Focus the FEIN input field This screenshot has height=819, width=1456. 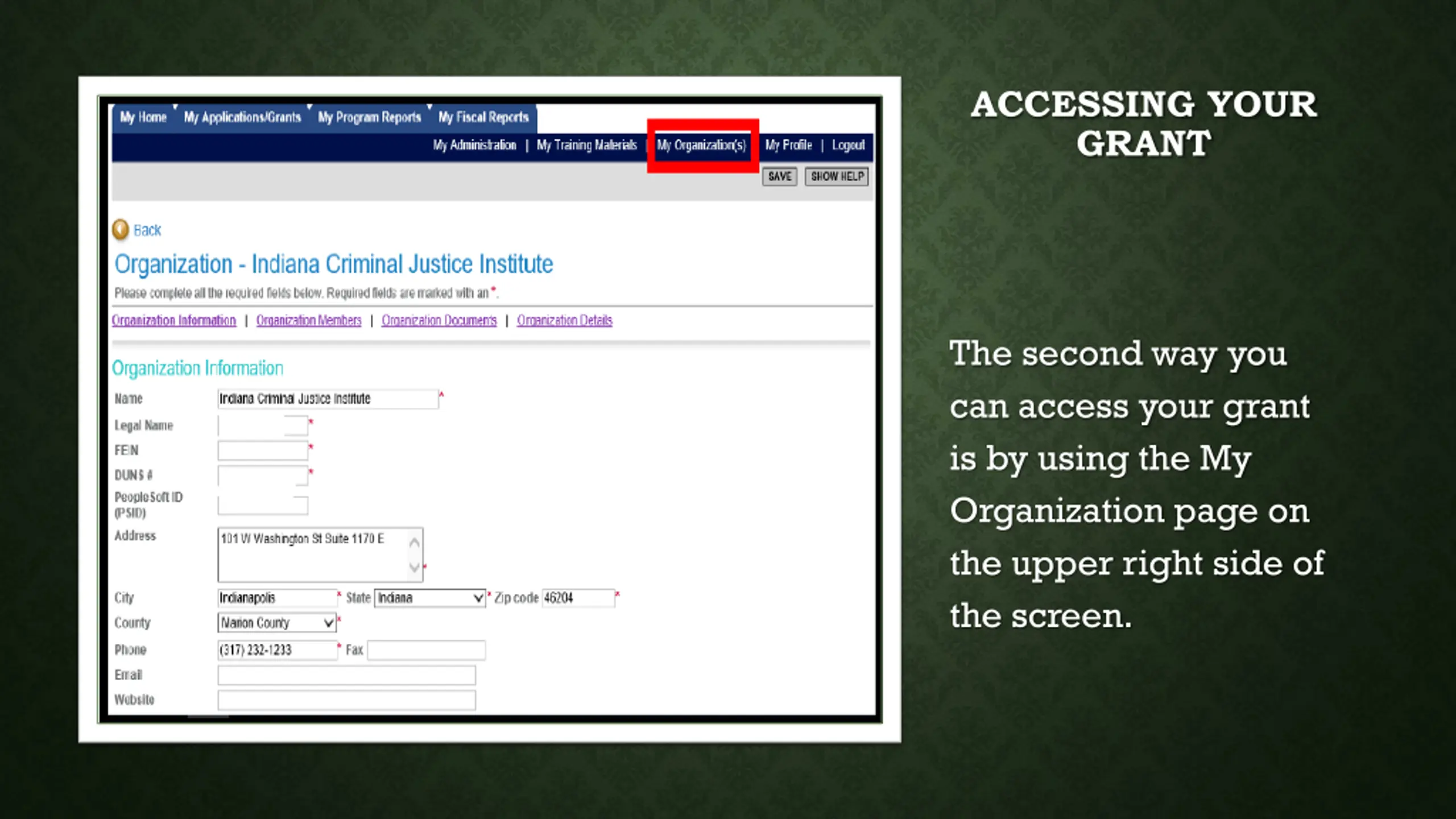(263, 450)
